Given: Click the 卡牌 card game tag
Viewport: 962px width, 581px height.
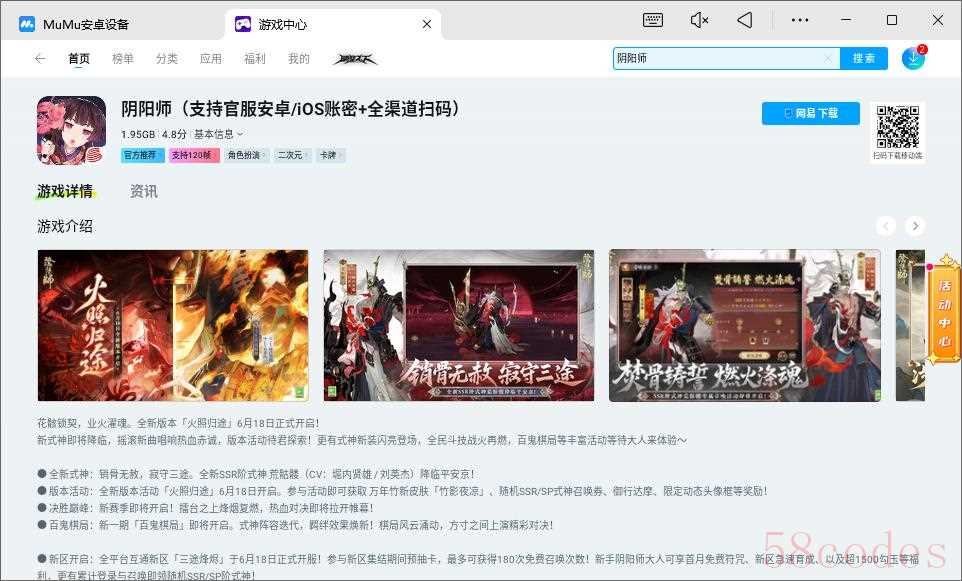Looking at the screenshot, I should coord(331,155).
